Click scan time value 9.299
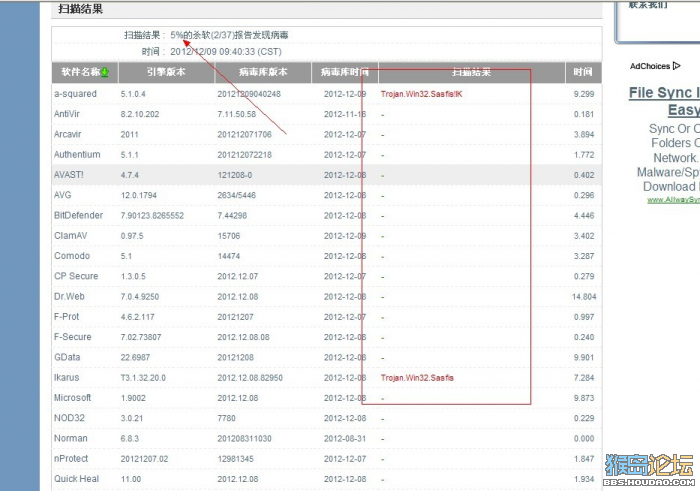Screen dimensions: 700x491 click(x=584, y=94)
